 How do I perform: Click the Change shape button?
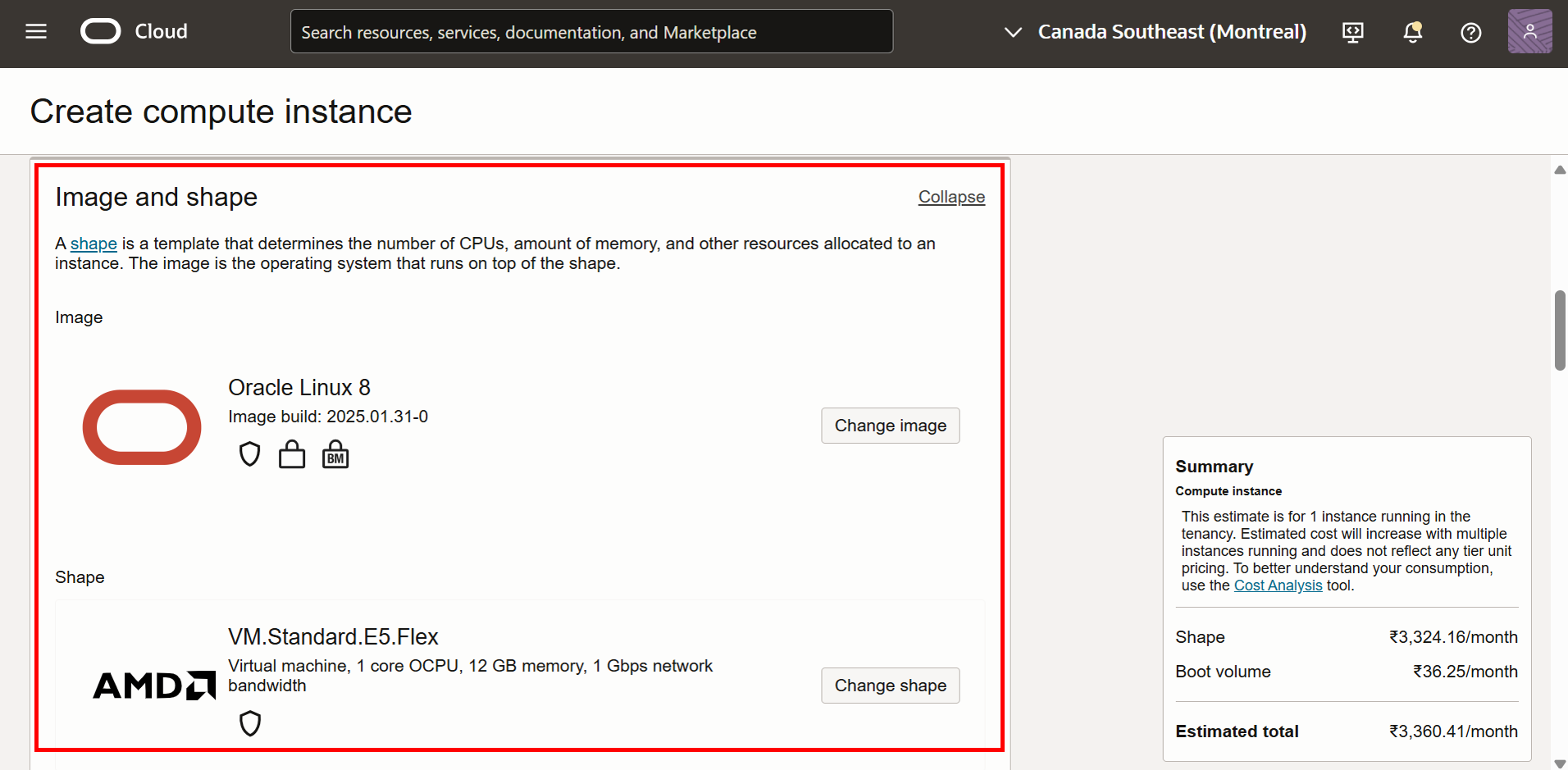(891, 686)
